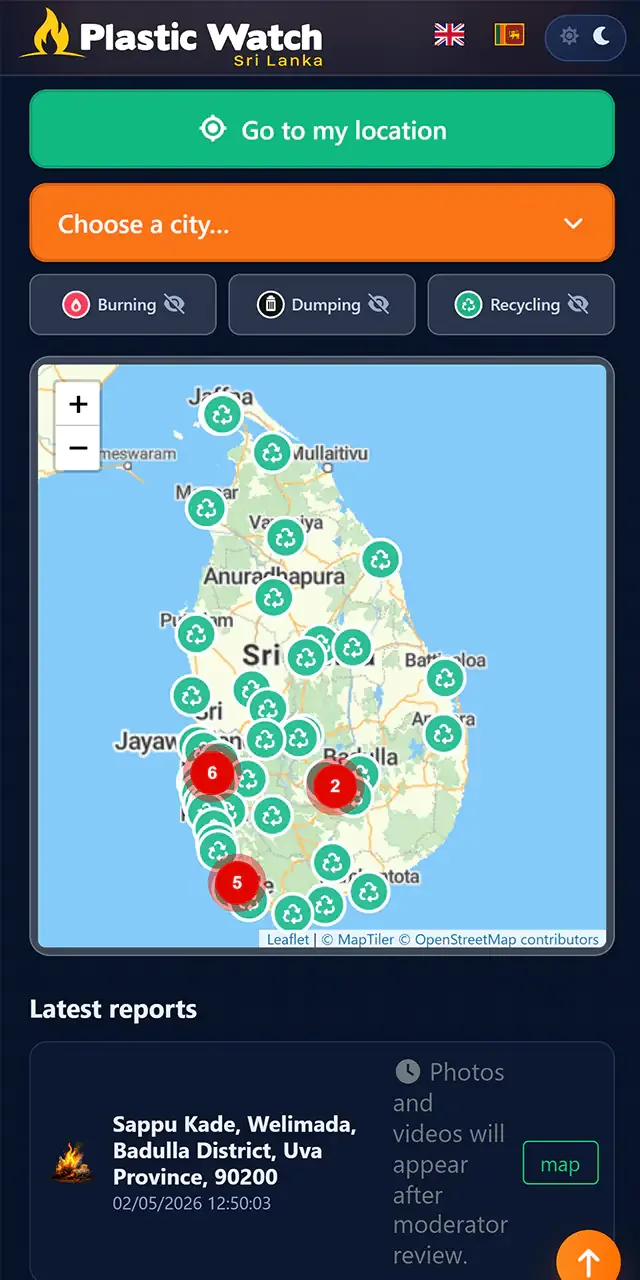Zoom in the map with plus
The width and height of the screenshot is (640, 1280).
coord(78,404)
